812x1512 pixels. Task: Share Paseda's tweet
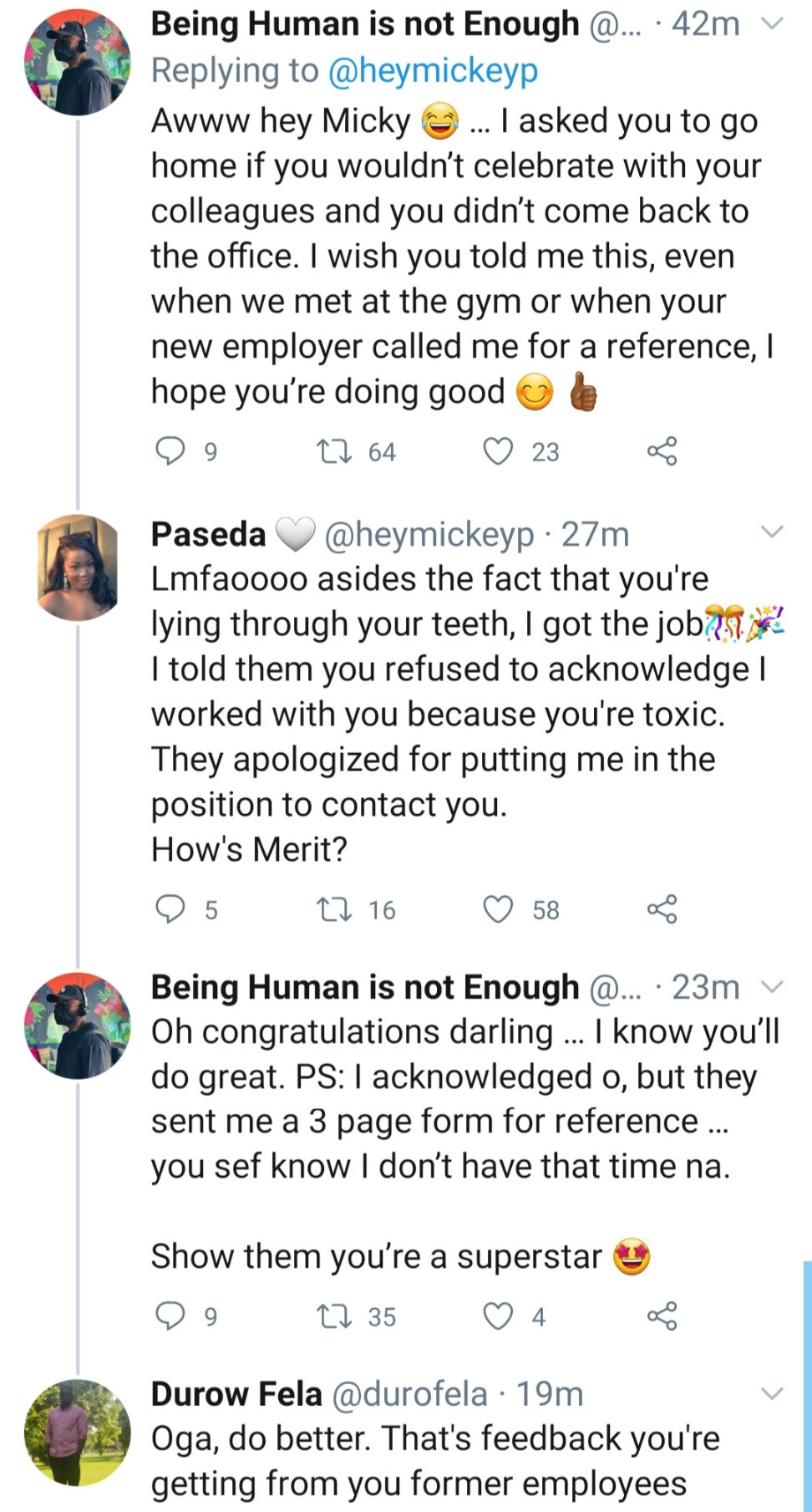point(662,909)
